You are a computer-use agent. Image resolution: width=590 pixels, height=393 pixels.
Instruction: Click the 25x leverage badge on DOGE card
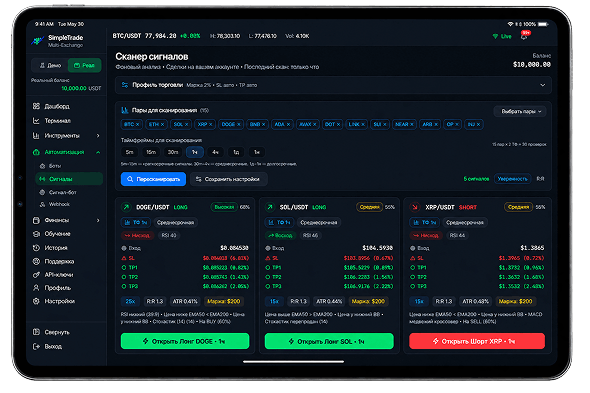tap(130, 301)
